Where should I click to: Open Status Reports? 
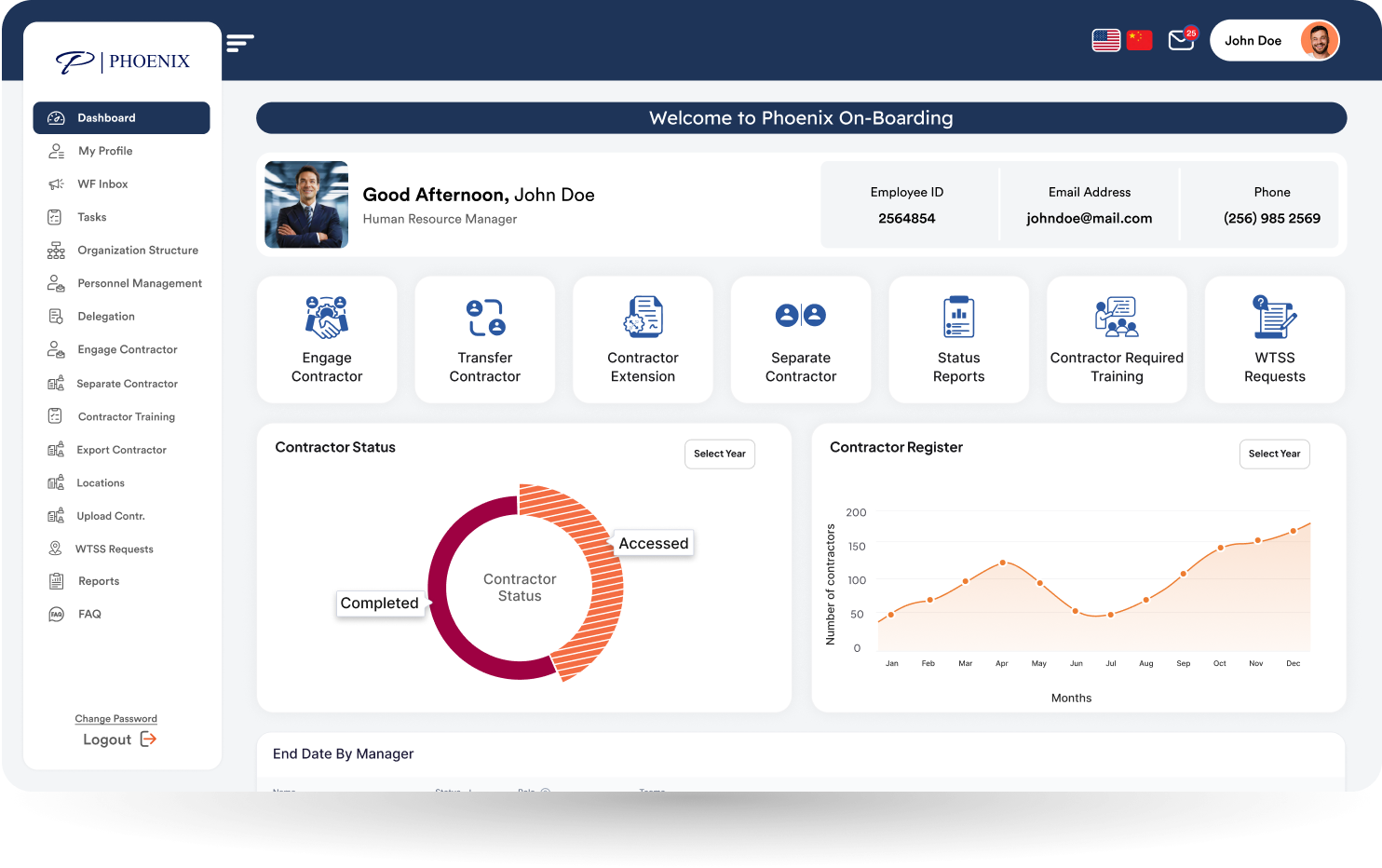[958, 339]
